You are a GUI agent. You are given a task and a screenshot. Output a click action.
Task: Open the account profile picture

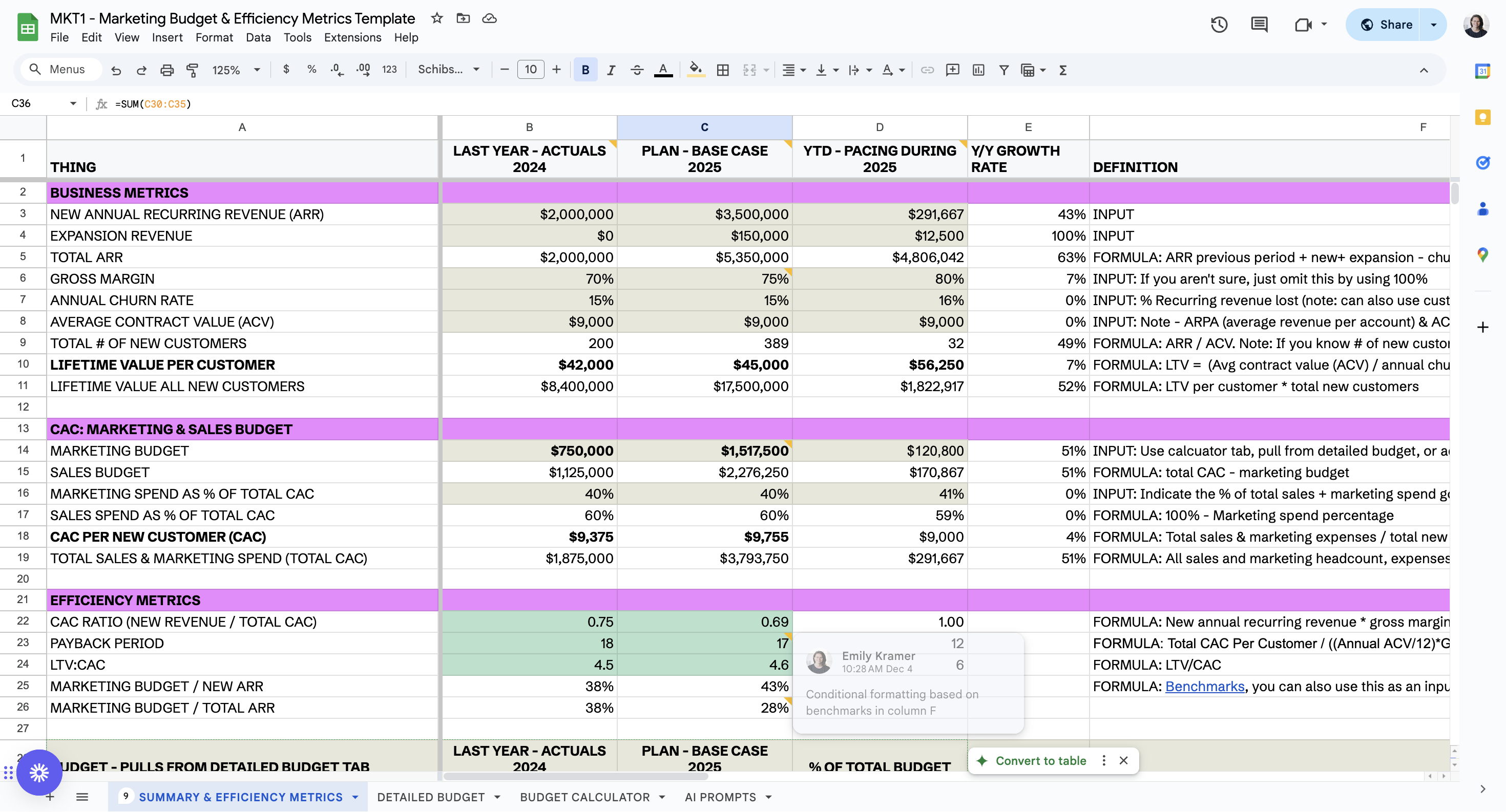1476,25
